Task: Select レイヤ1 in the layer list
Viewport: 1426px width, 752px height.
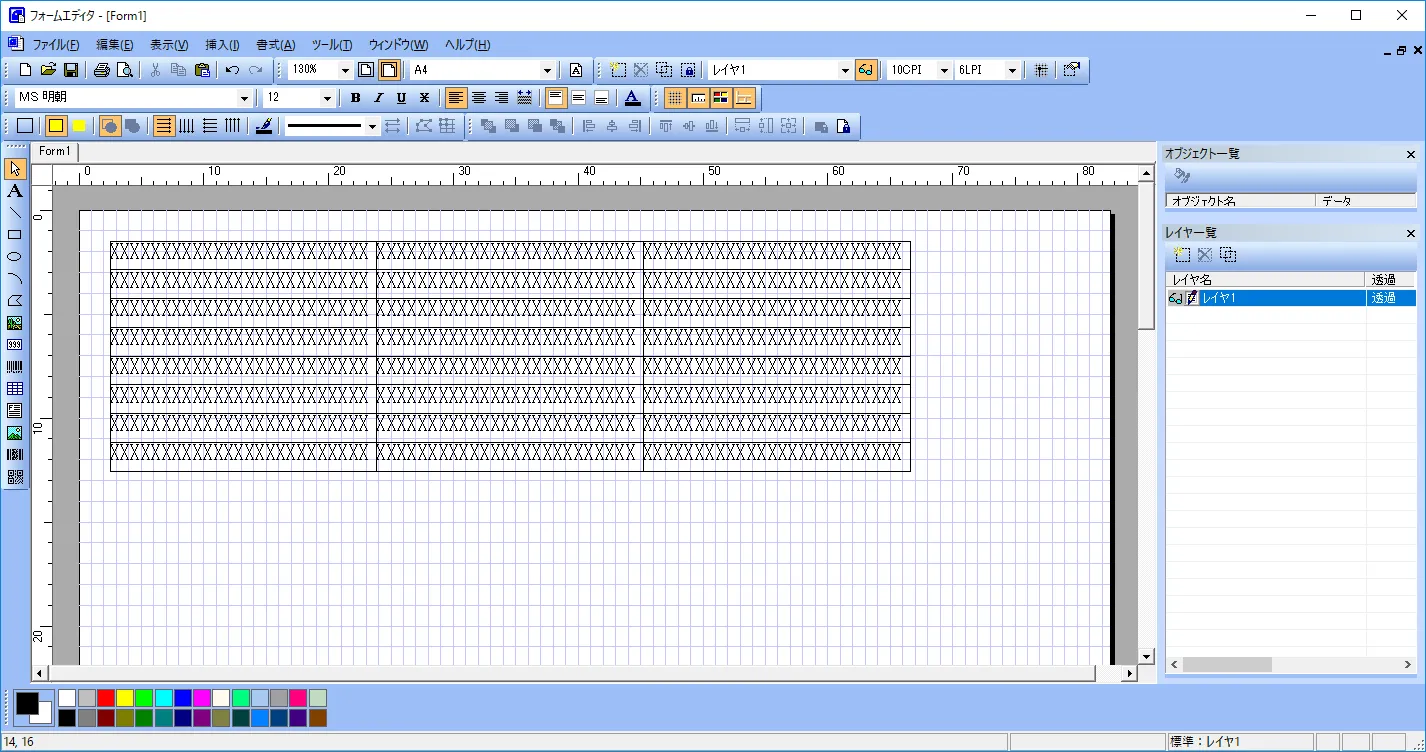Action: (1280, 298)
